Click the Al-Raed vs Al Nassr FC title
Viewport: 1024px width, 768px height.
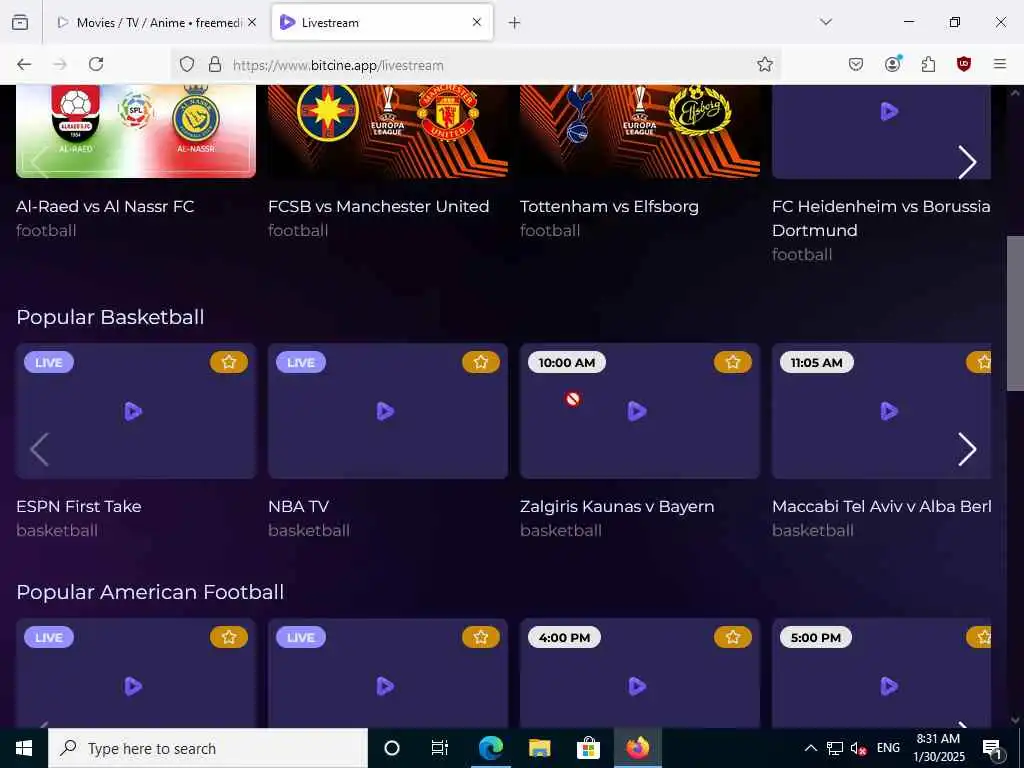pos(105,206)
